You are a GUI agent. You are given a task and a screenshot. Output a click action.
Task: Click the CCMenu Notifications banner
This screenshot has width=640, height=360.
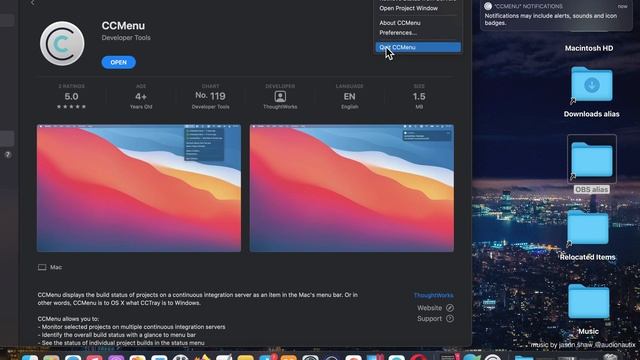coord(556,16)
